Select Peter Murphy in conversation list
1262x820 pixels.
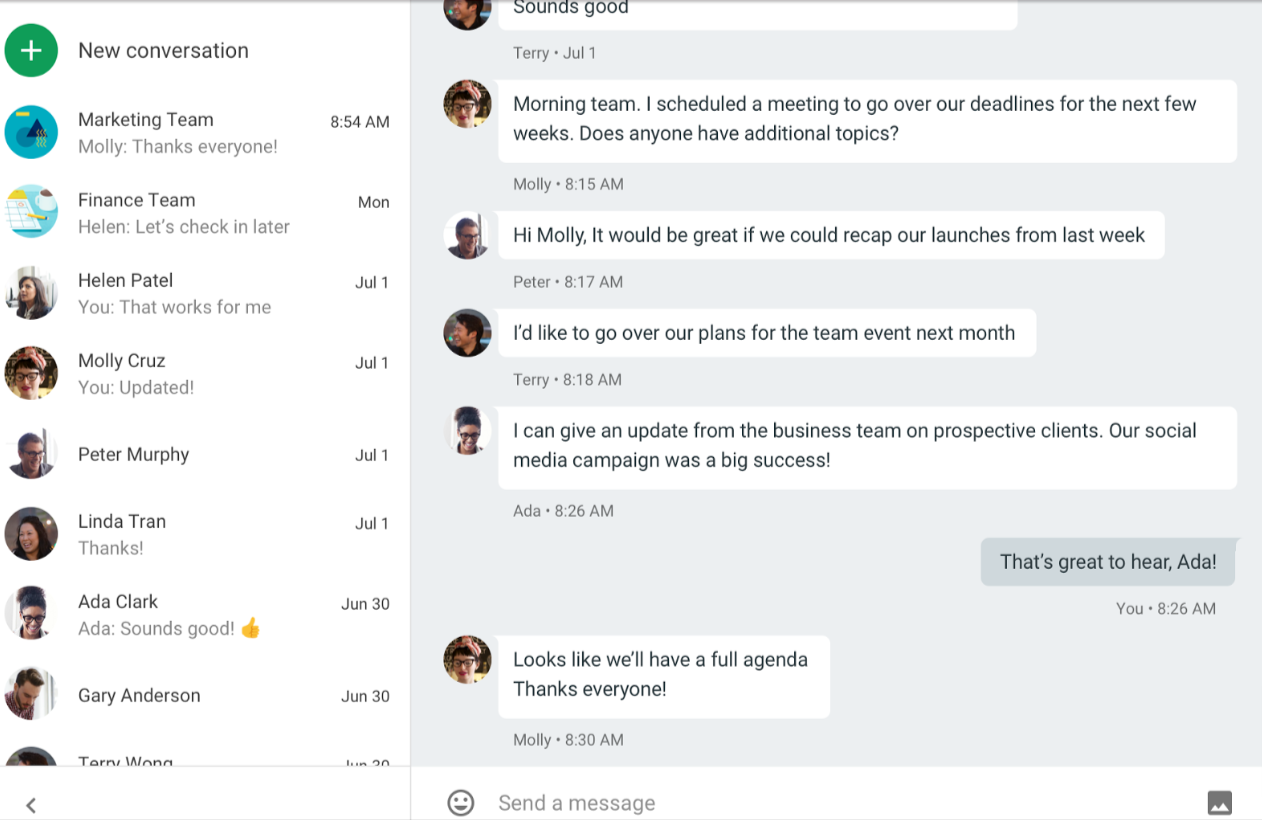pos(200,454)
